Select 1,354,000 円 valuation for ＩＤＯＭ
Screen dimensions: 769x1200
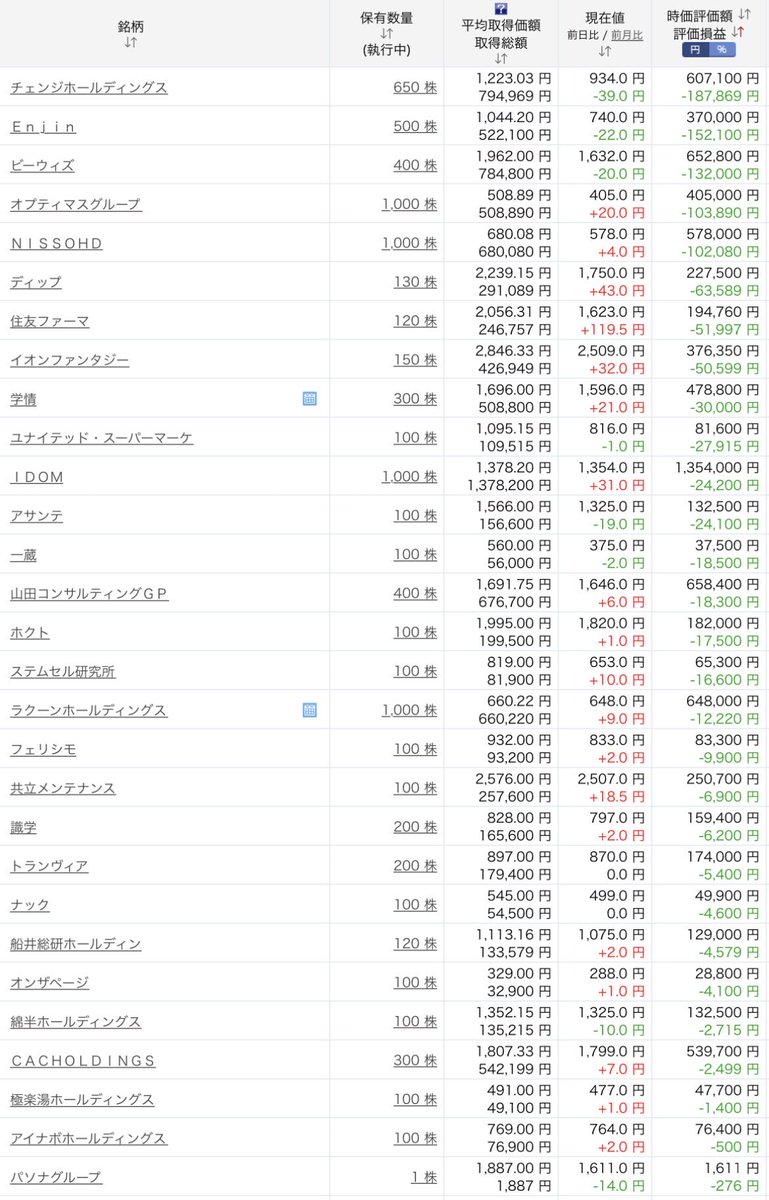[717, 467]
